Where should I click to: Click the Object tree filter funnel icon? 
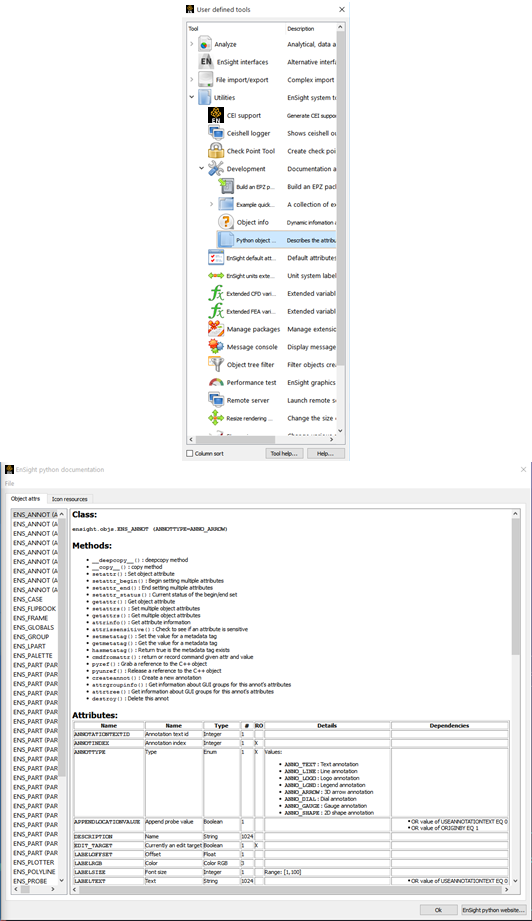point(216,364)
